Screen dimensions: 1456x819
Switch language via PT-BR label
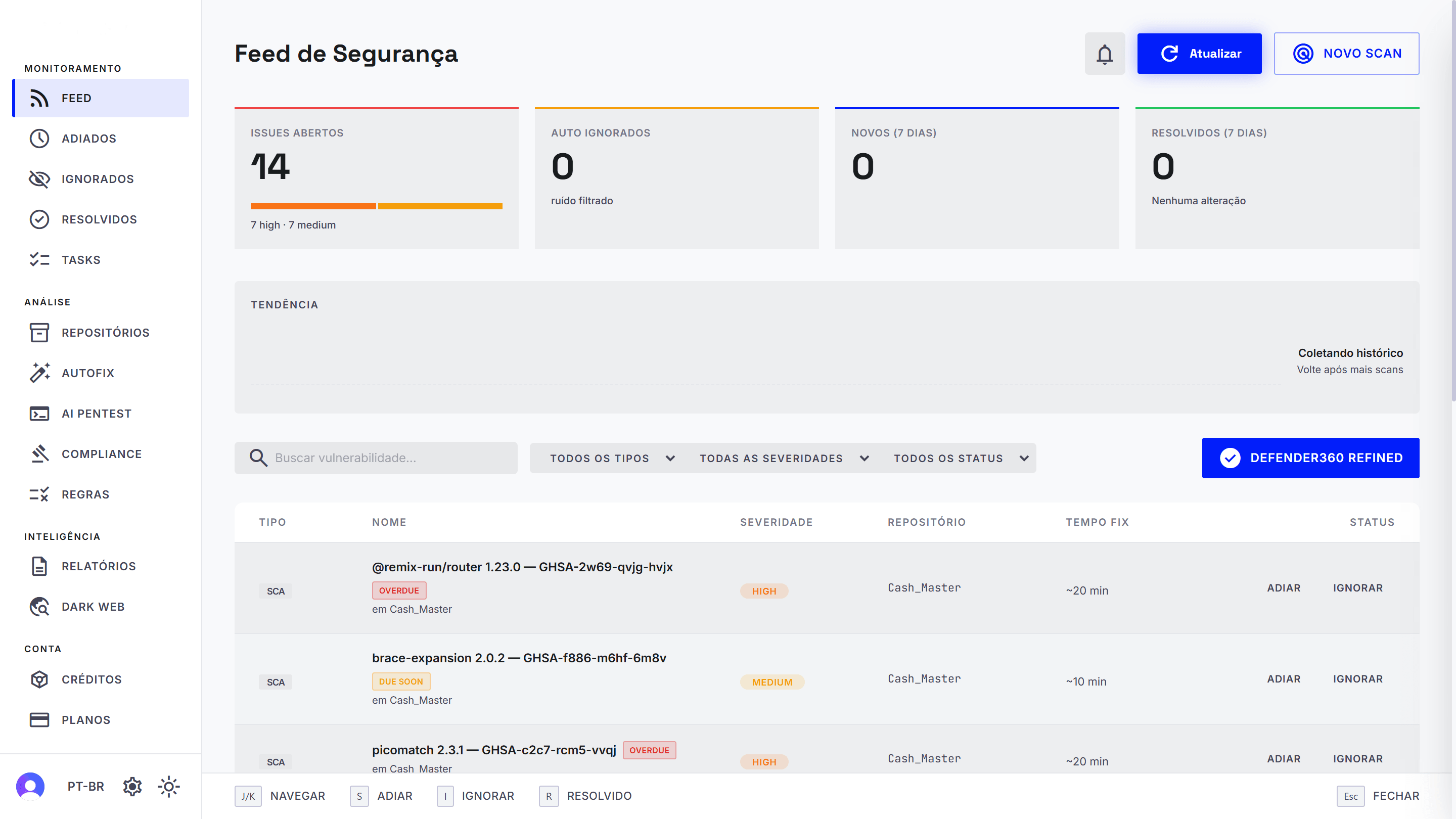86,786
